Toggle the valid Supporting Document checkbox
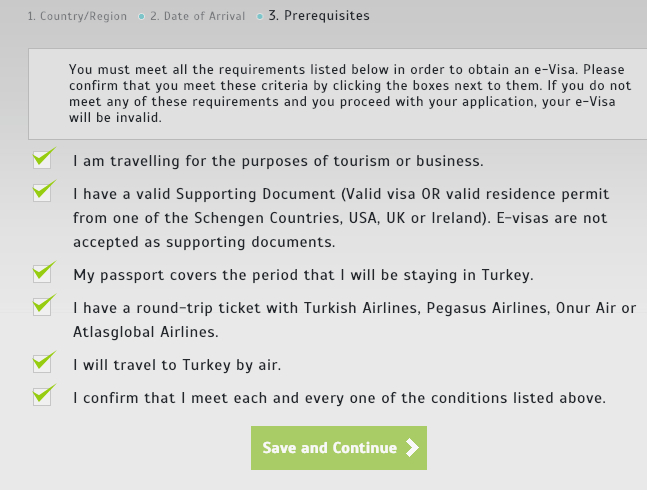Screen dimensions: 647x490 tap(42, 193)
